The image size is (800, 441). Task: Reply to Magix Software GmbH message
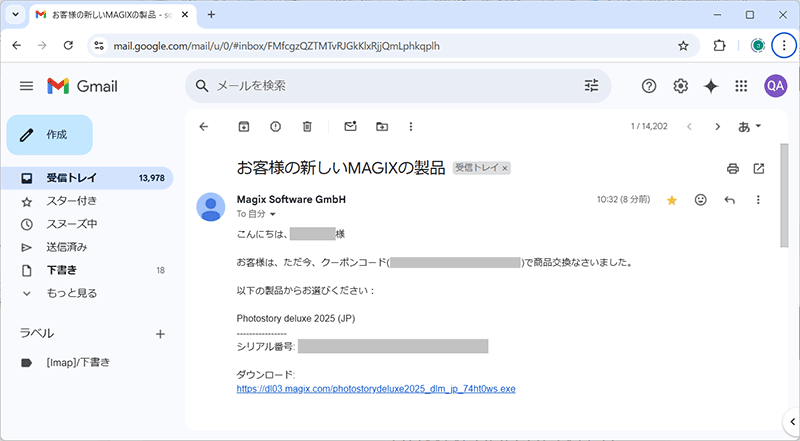730,200
